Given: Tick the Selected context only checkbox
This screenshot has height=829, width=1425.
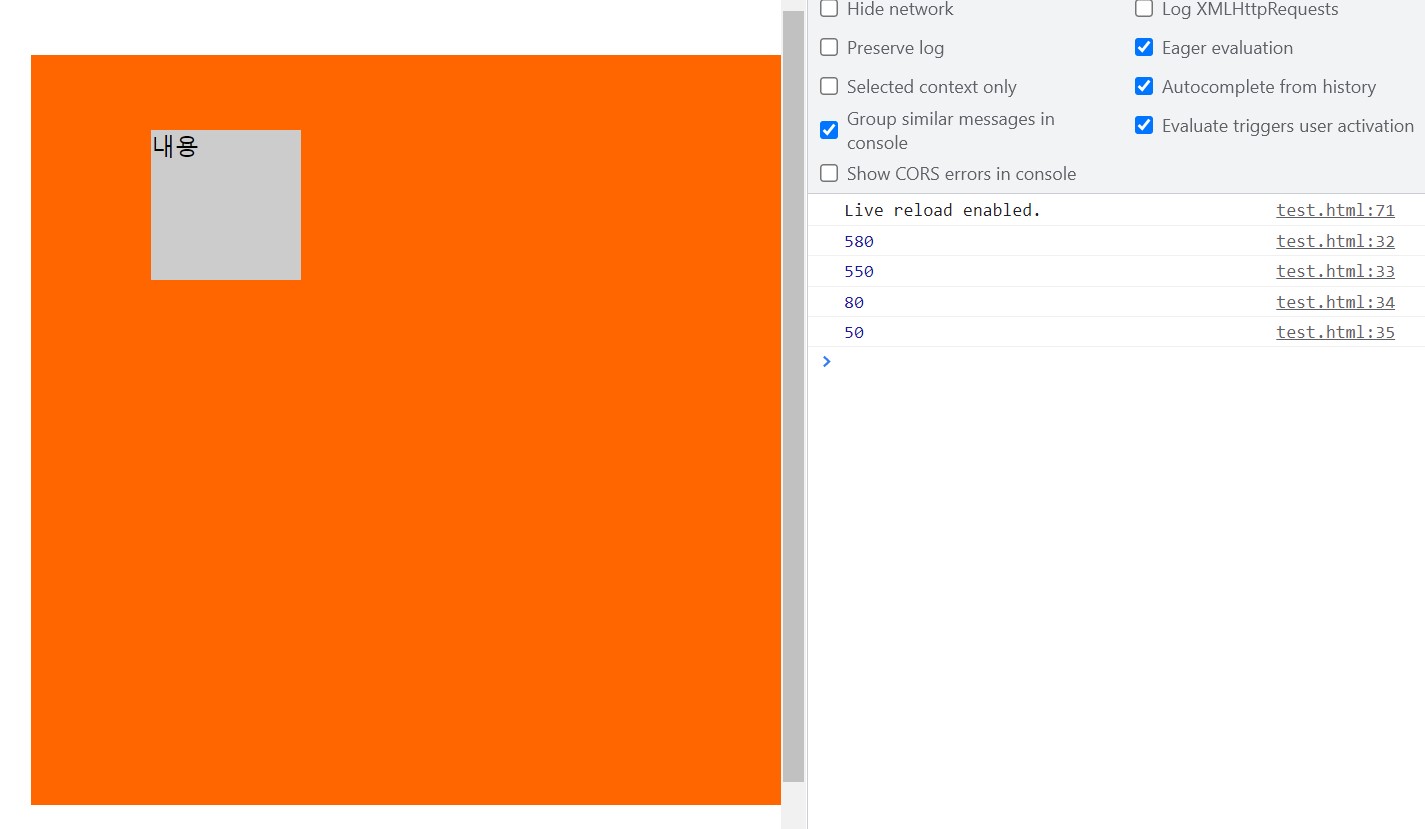Looking at the screenshot, I should 829,86.
